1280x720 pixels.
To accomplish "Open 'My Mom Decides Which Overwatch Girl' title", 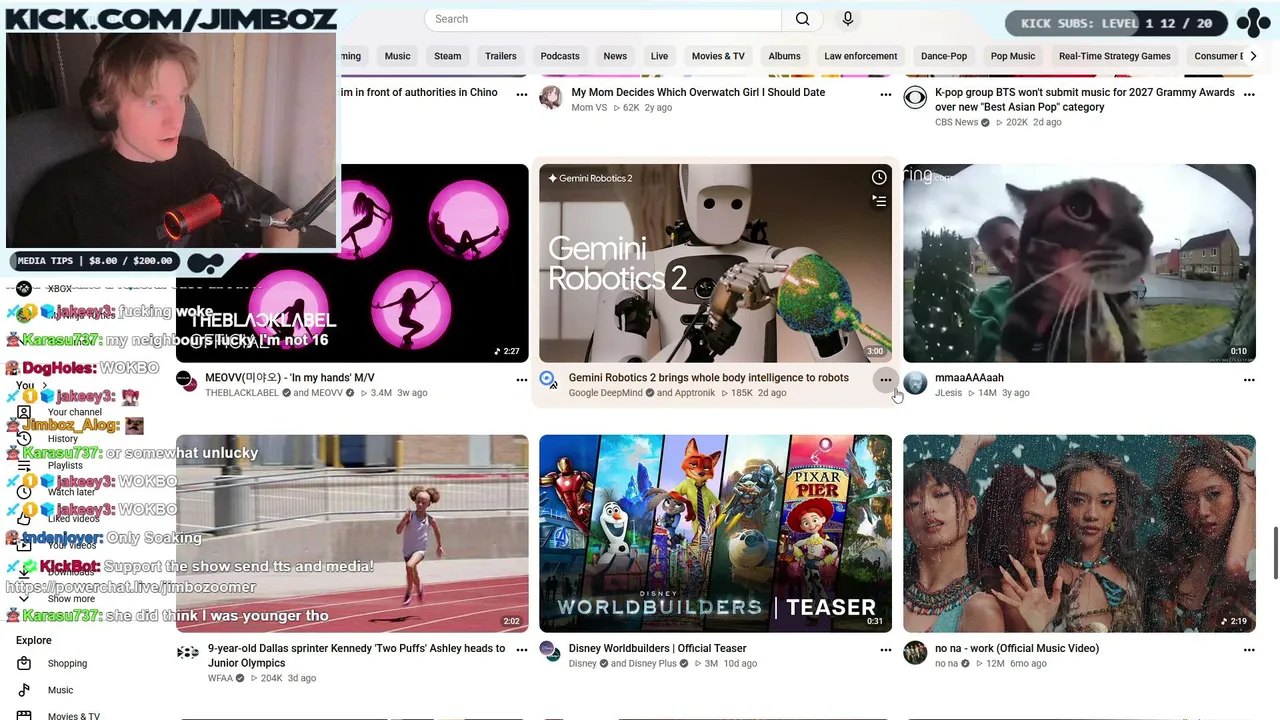I will tap(698, 92).
